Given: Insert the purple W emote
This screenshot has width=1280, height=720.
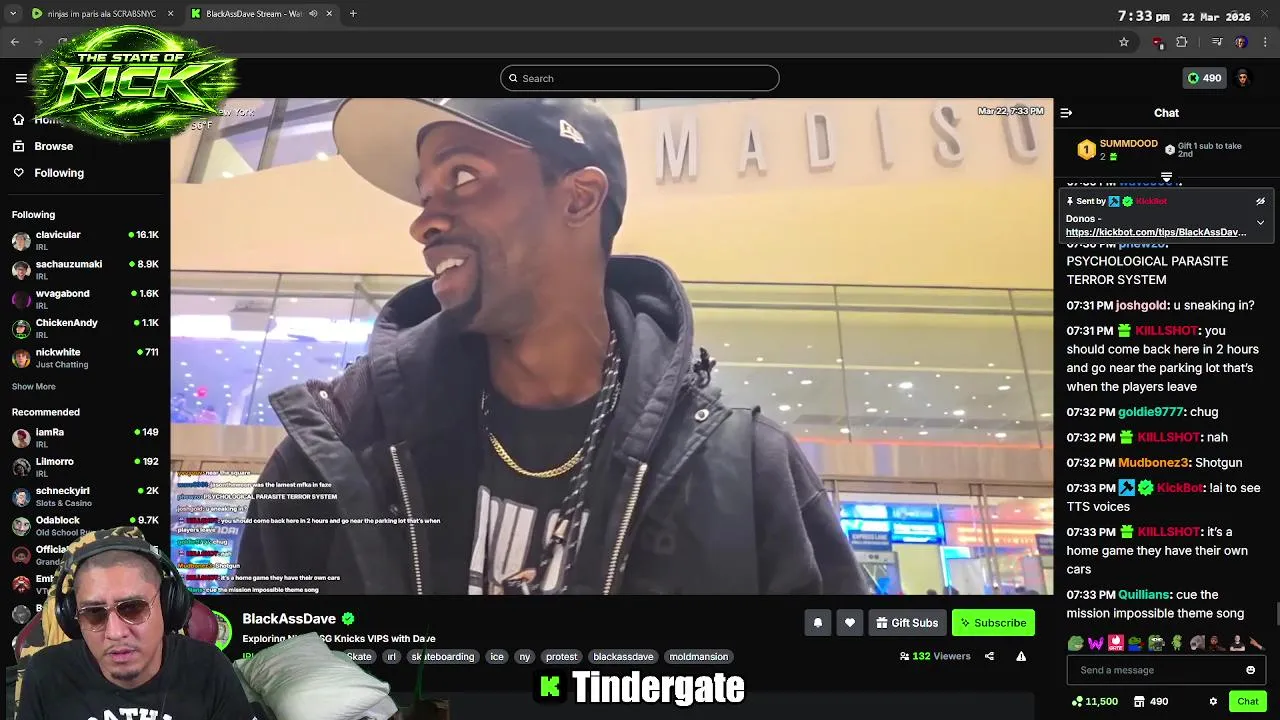Looking at the screenshot, I should click(1095, 643).
